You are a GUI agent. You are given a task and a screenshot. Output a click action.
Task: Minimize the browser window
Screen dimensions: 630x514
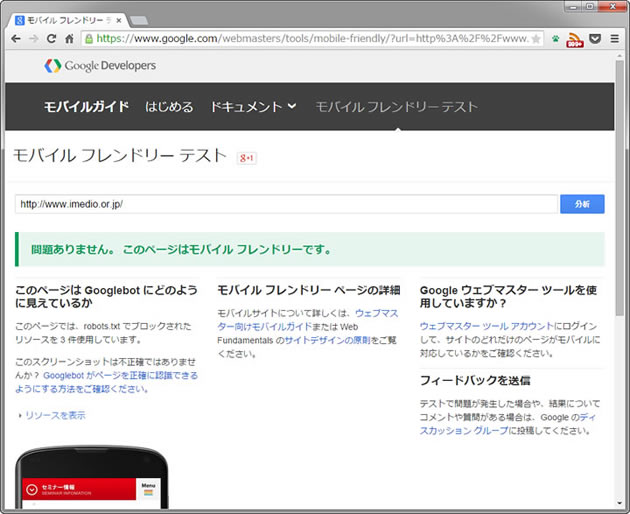pyautogui.click(x=574, y=6)
